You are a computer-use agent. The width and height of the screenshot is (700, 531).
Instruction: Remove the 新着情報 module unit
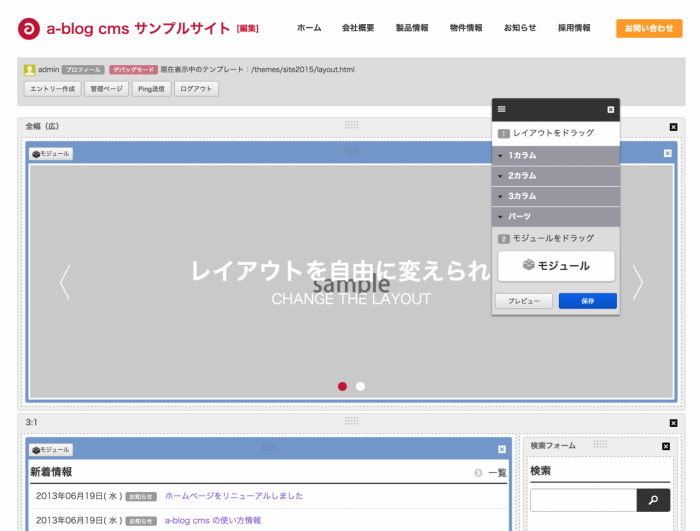(x=502, y=449)
